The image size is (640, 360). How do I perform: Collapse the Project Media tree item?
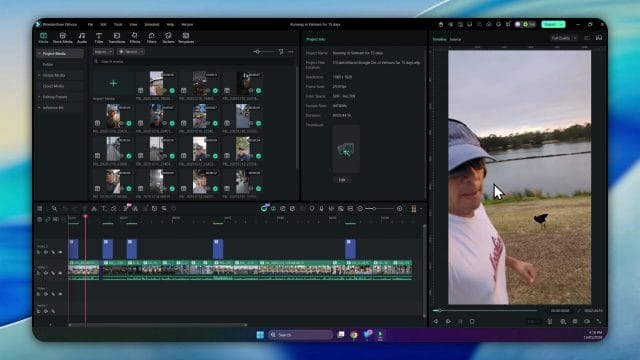pos(40,53)
